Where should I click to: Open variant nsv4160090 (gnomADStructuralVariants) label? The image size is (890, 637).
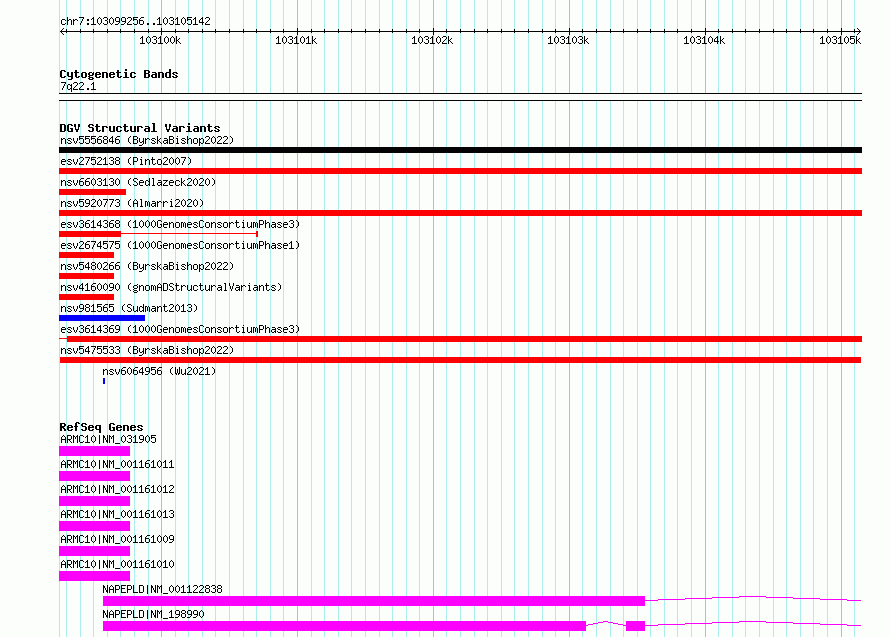point(171,287)
